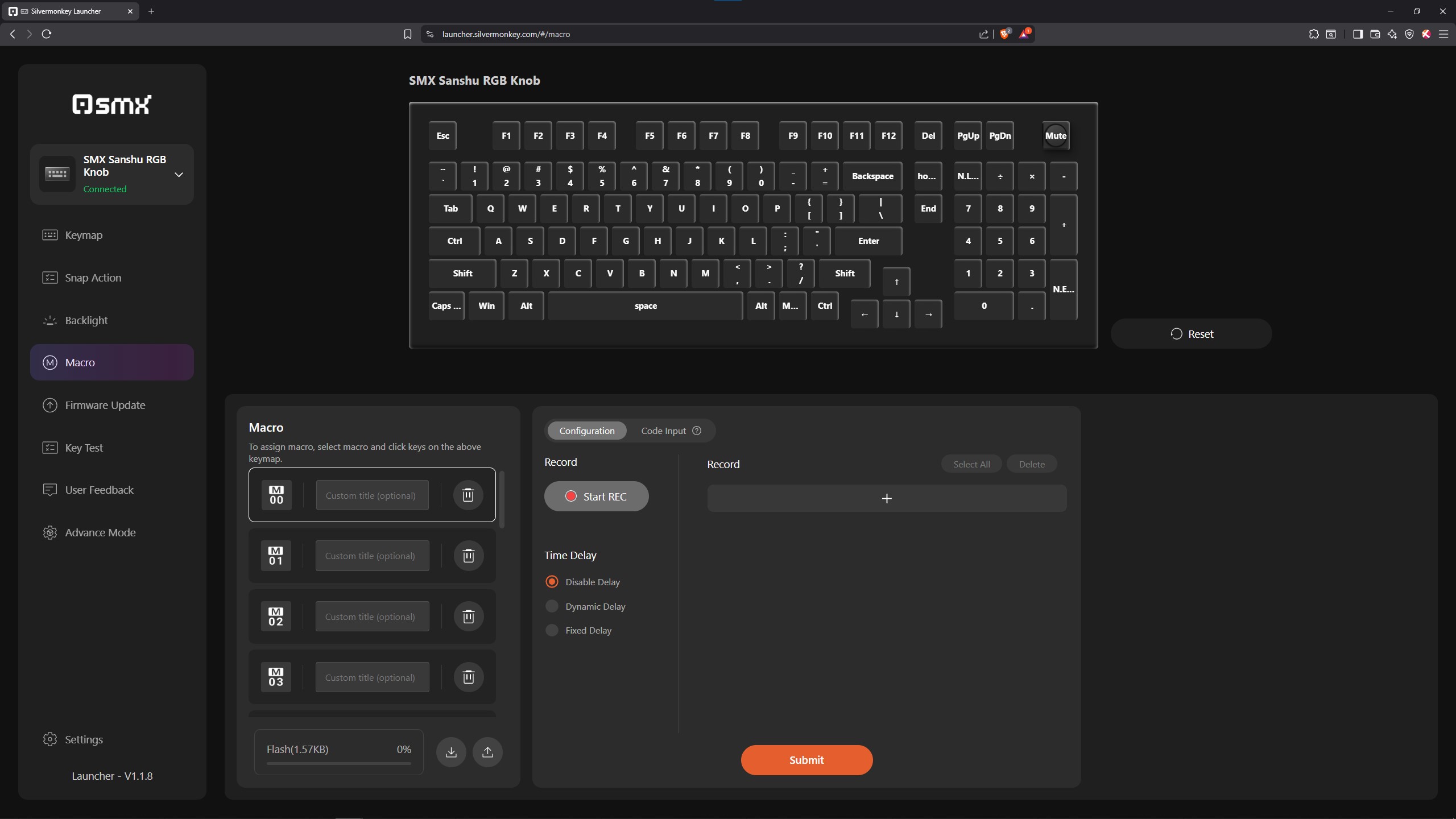Click plus bar to add record action
Image resolution: width=1456 pixels, height=819 pixels.
(886, 498)
